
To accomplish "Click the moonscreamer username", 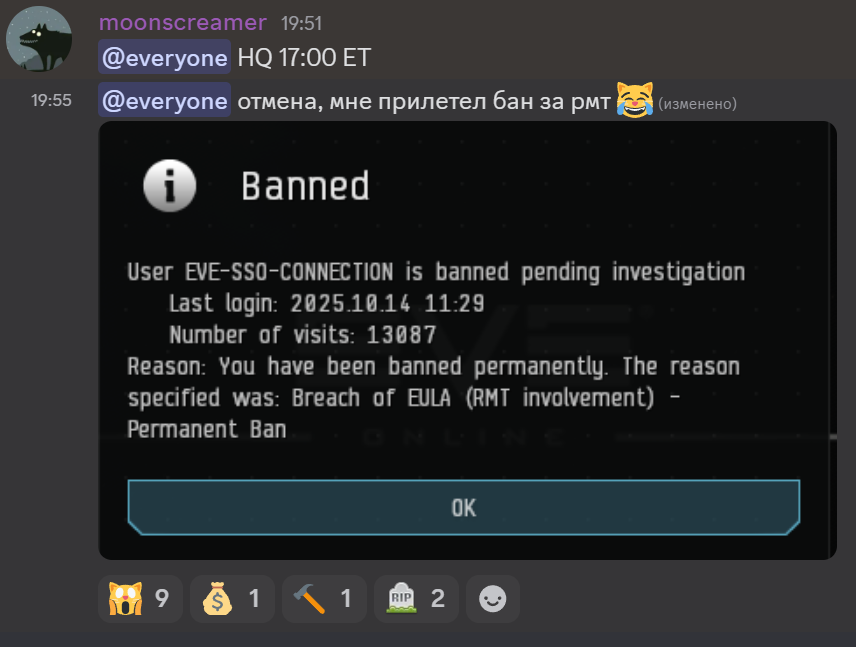I will pyautogui.click(x=182, y=23).
